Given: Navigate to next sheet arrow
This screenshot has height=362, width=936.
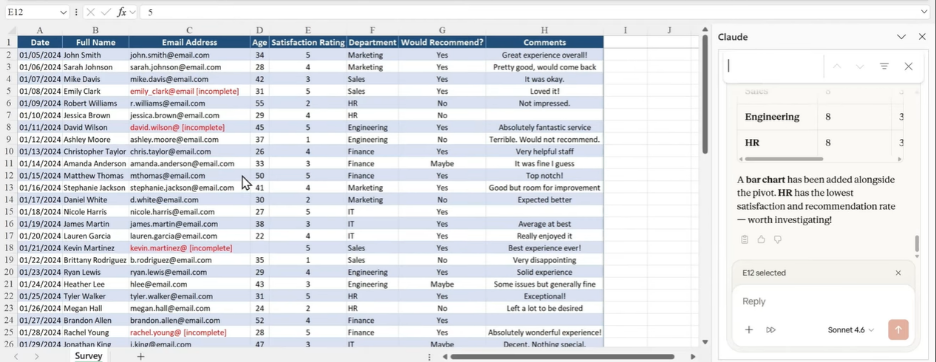Looking at the screenshot, I should pyautogui.click(x=37, y=356).
